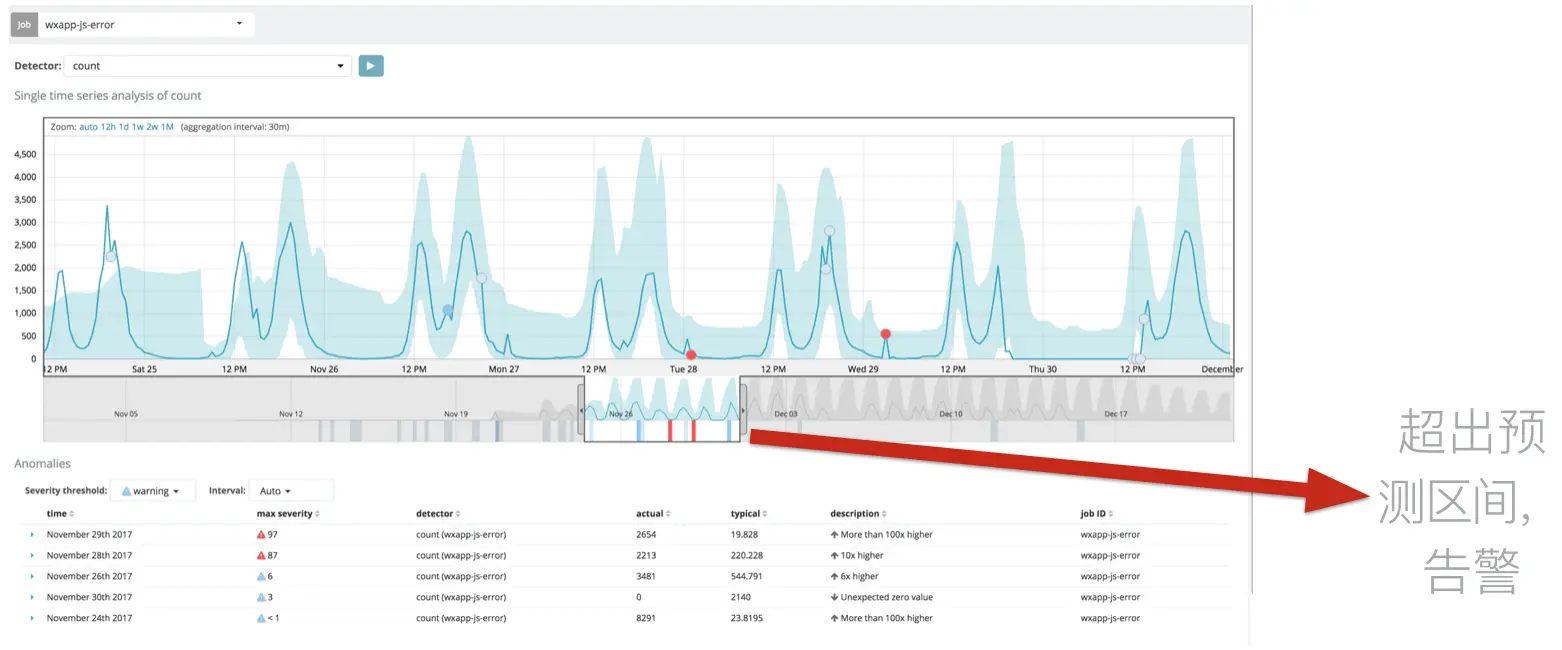
Task: Open the Severity threshold warning dropdown
Action: click(153, 491)
